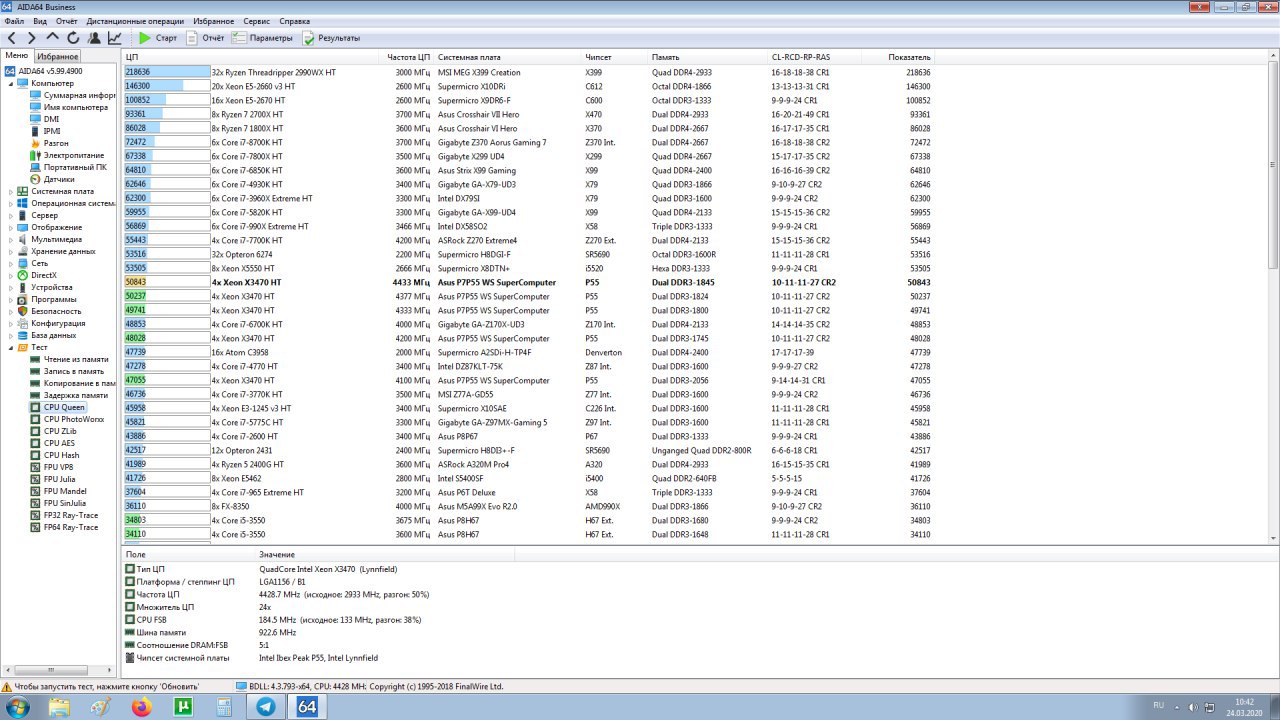Image resolution: width=1280 pixels, height=720 pixels.
Task: Open the Сервис menu
Action: (256, 21)
